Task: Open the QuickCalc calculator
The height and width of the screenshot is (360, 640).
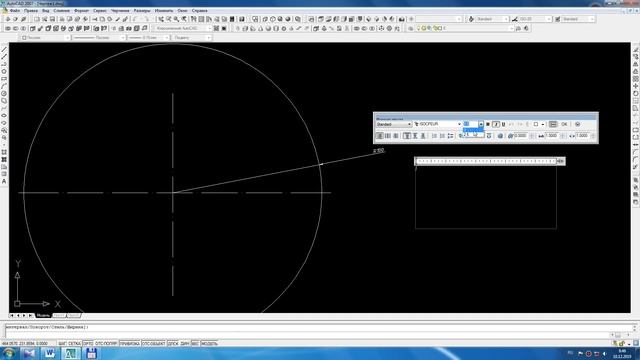Action: tap(232, 19)
